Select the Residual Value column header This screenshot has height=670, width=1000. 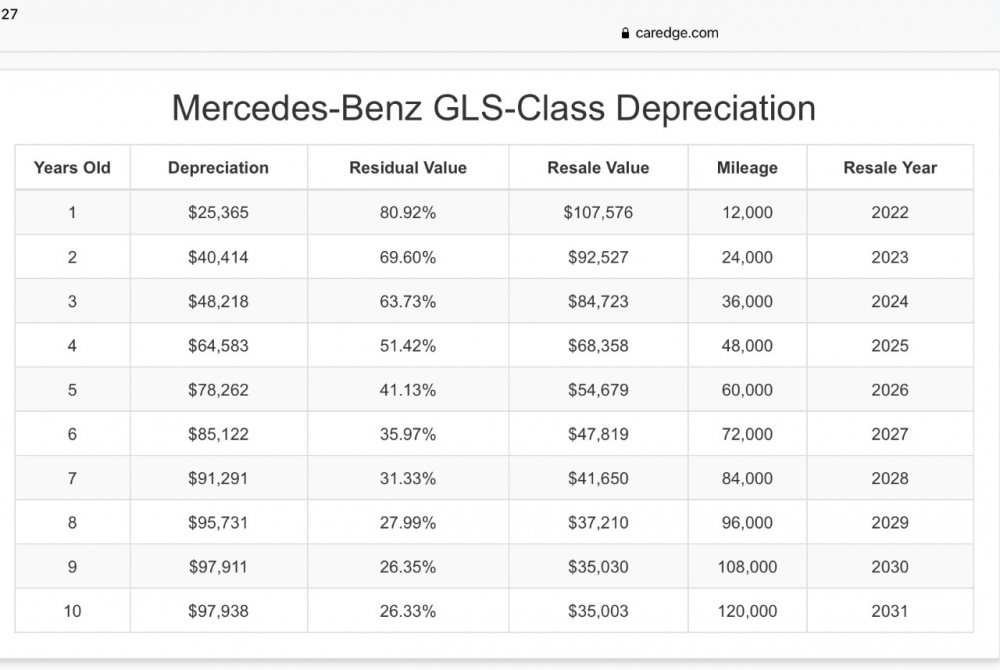tap(408, 168)
